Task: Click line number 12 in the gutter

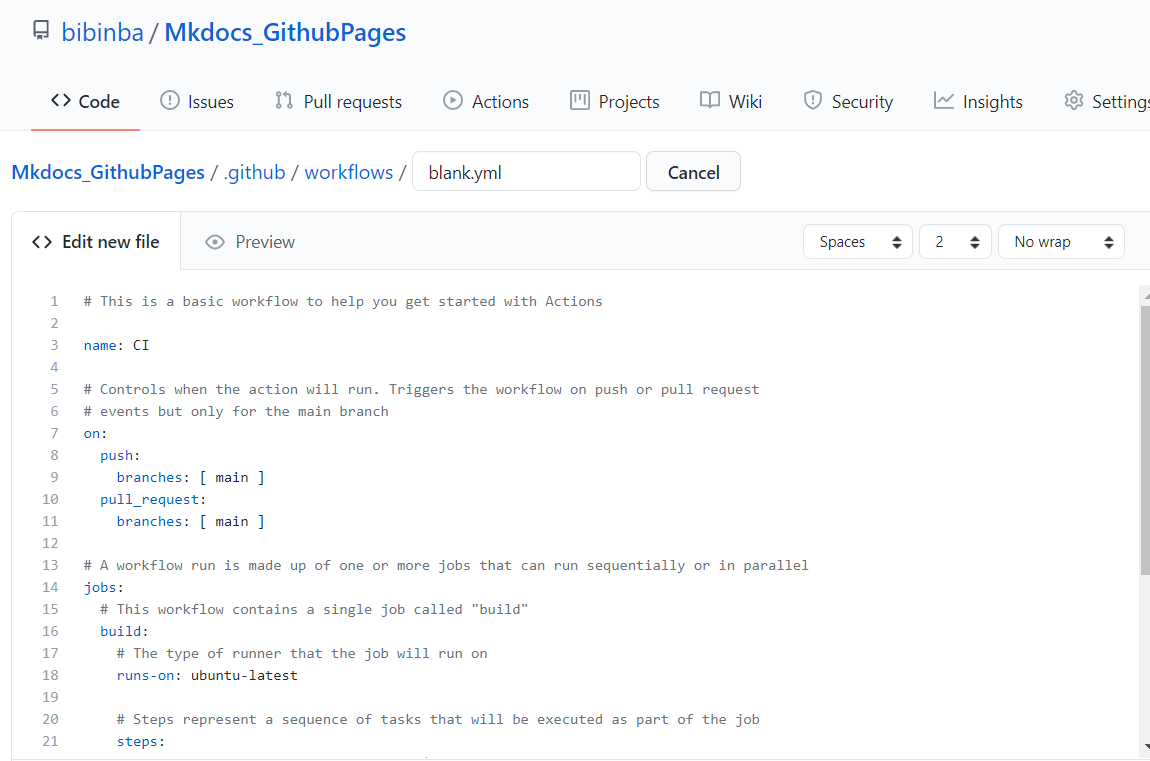Action: coord(50,543)
